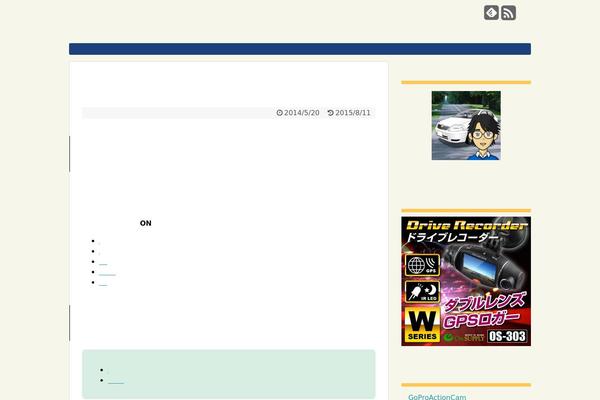Image resolution: width=600 pixels, height=400 pixels.
Task: Open the GoProActionCam link
Action: (437, 397)
